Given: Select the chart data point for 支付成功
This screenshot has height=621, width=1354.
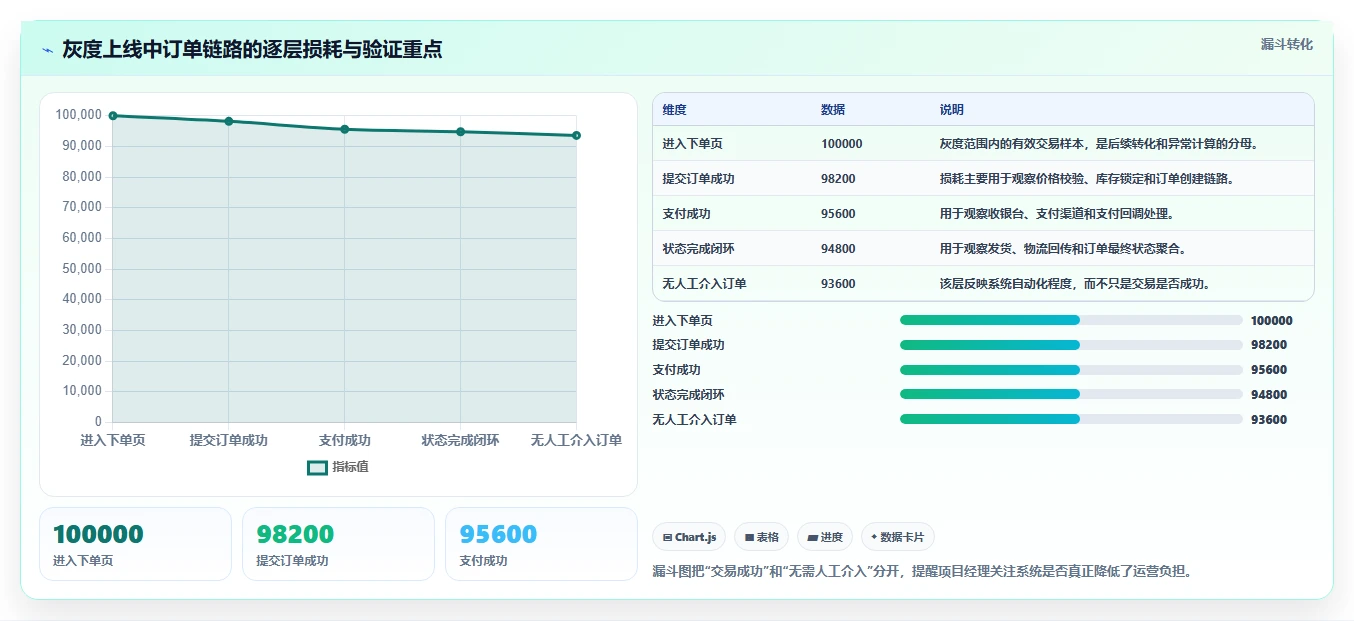Looking at the screenshot, I should pyautogui.click(x=345, y=129).
